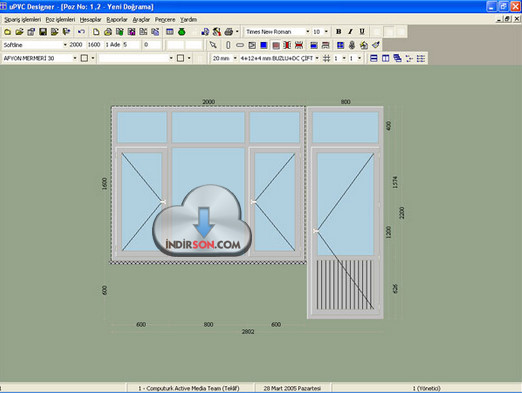Image resolution: width=522 pixels, height=393 pixels.
Task: Select the vertical profile bar tool
Action: (x=228, y=45)
